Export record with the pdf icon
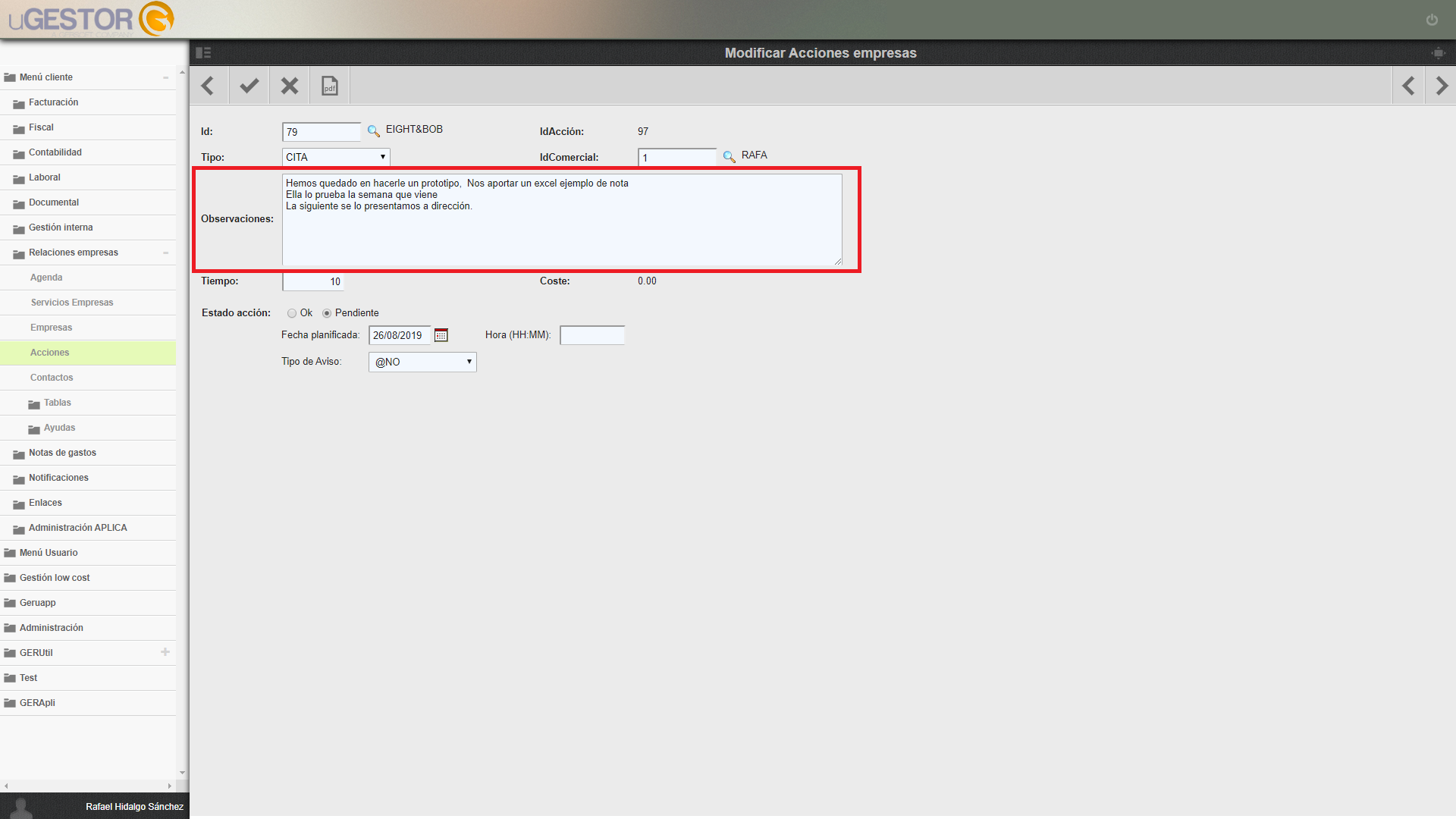Screen dimensions: 1456x819 point(329,86)
